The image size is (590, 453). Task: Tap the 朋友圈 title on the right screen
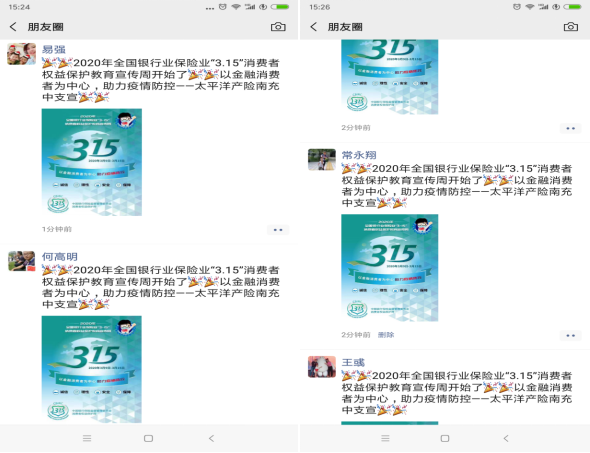tap(345, 27)
